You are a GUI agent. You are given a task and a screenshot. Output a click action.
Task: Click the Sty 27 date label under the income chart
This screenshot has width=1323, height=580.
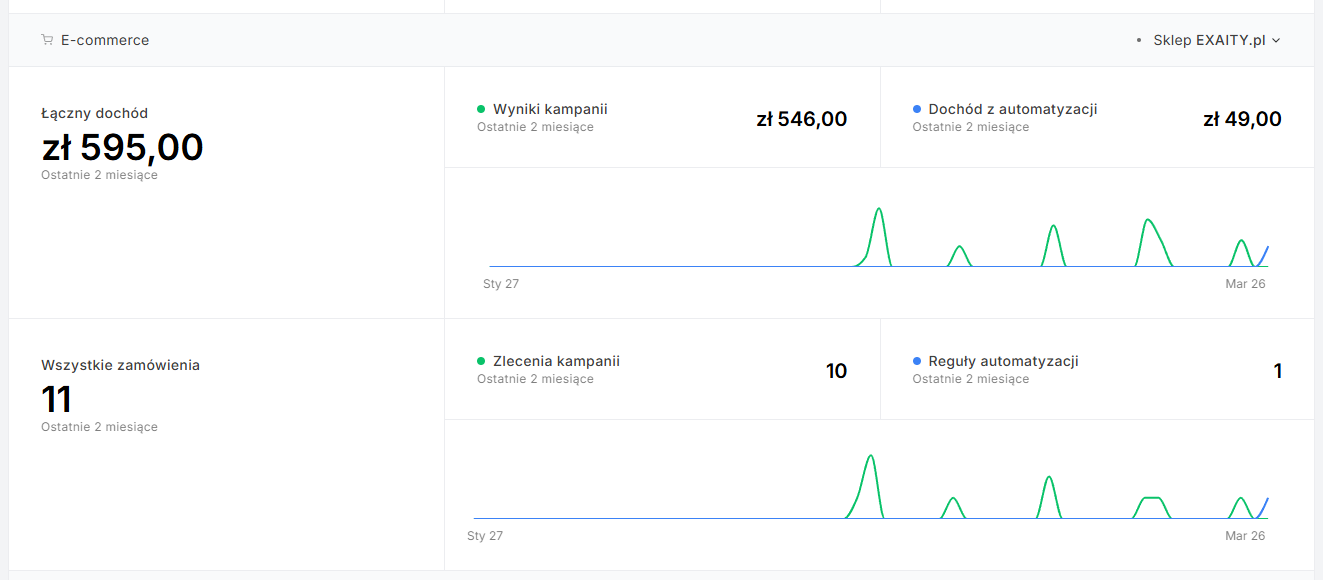501,284
